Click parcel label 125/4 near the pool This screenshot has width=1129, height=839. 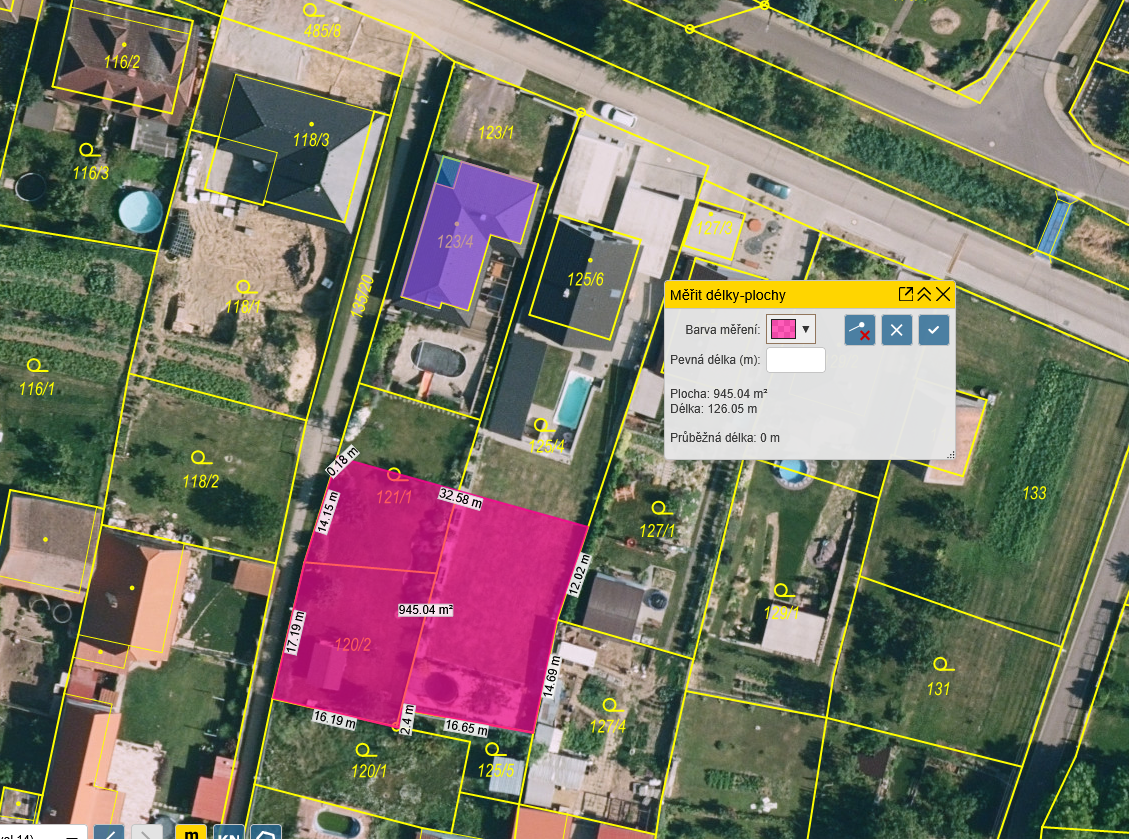coord(546,447)
